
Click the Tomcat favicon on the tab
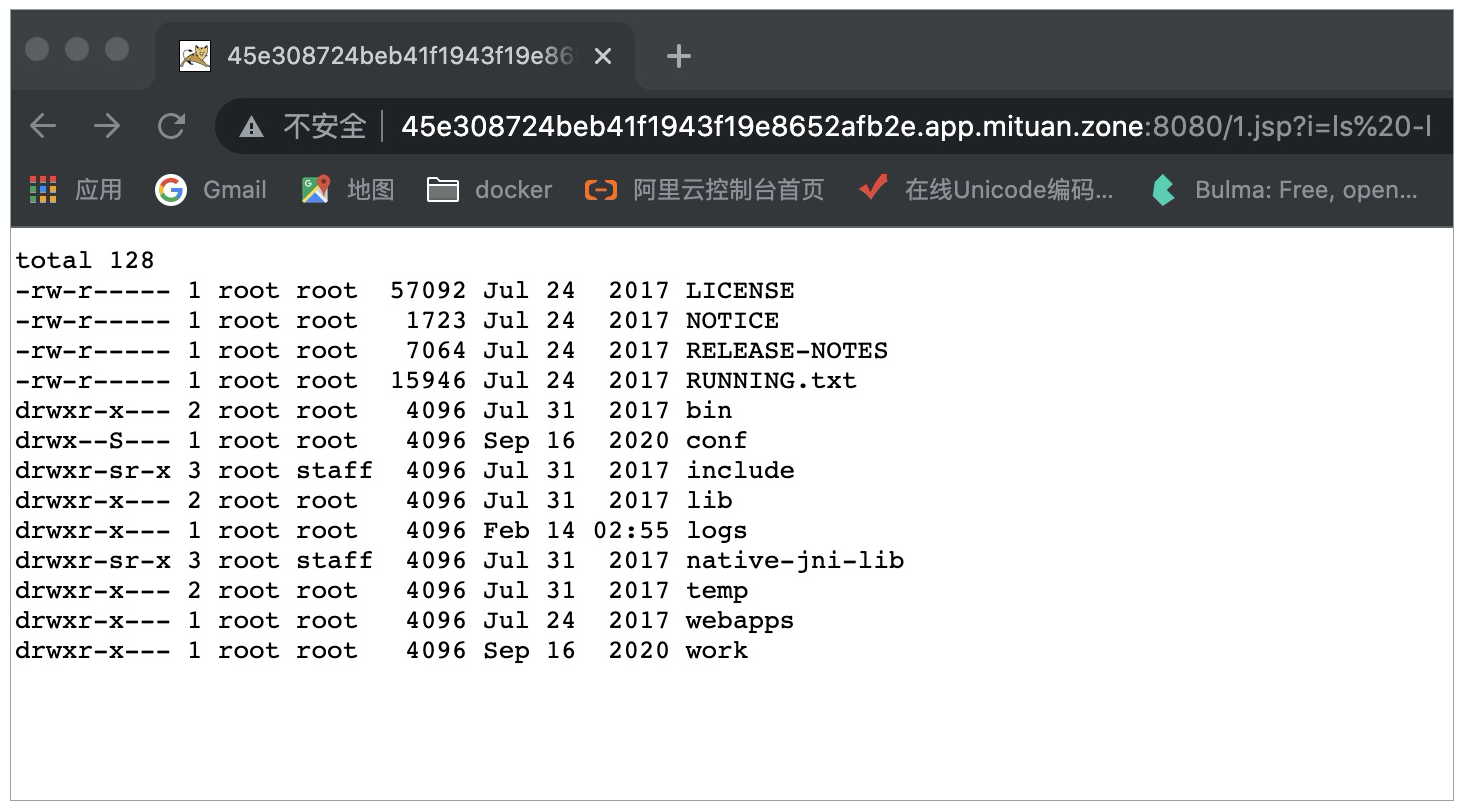pyautogui.click(x=195, y=57)
